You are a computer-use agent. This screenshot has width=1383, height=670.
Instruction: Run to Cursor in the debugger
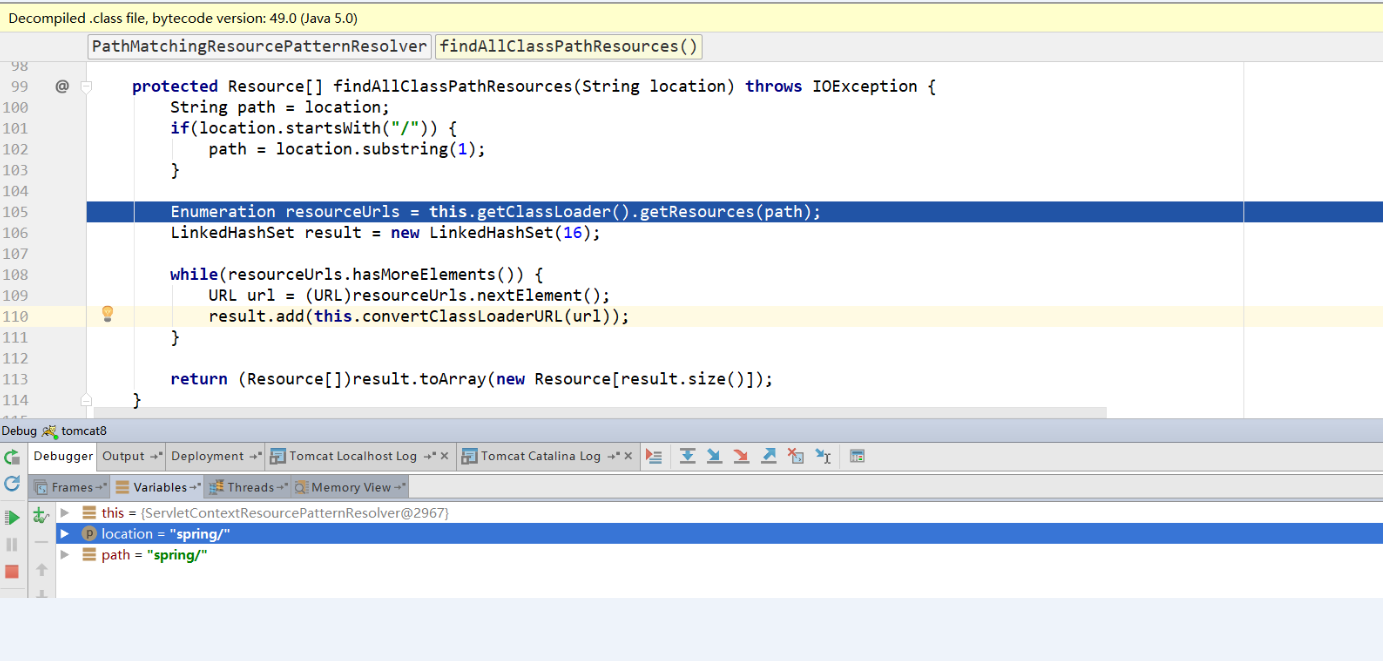[x=821, y=456]
